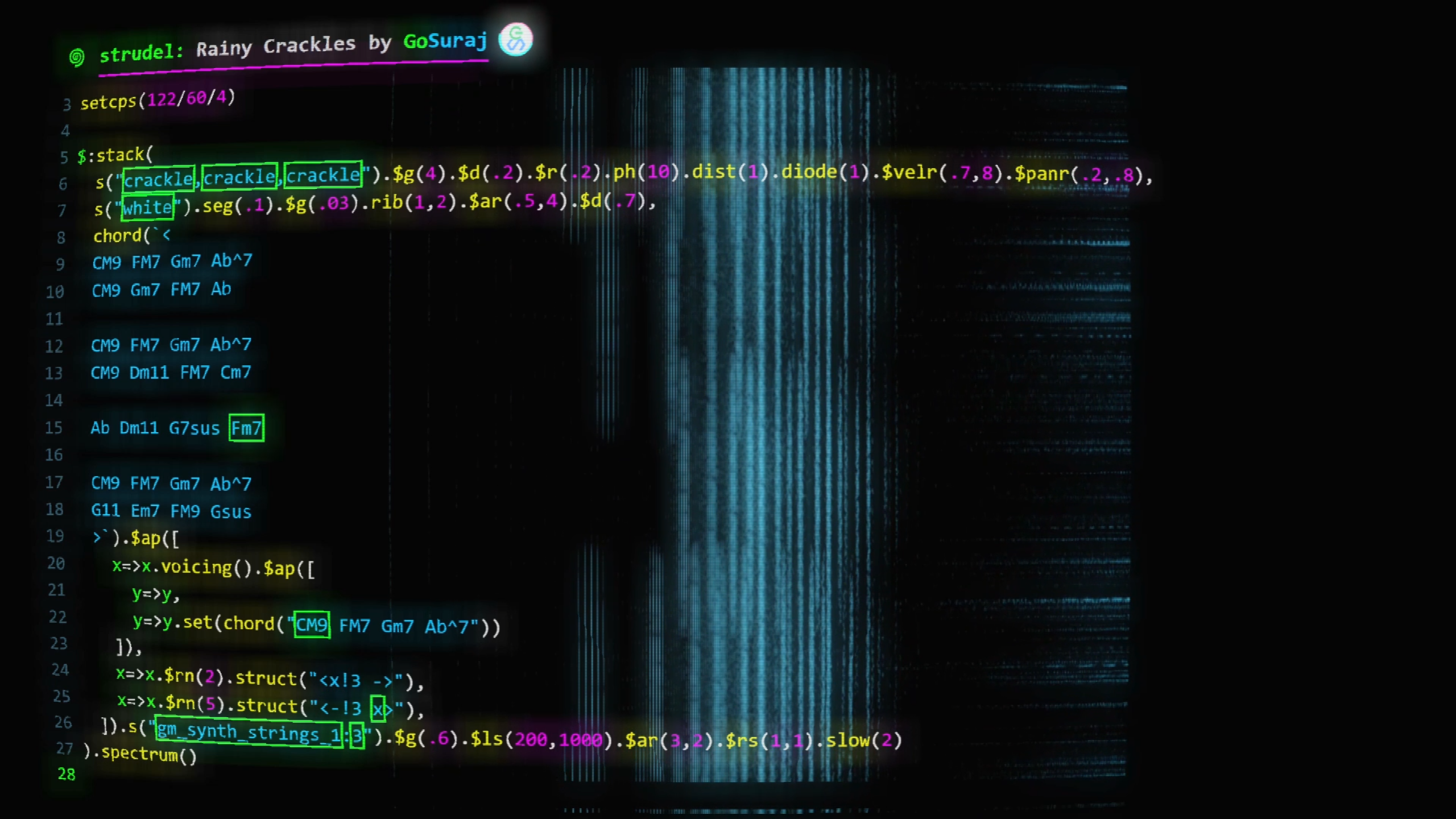
Task: Place cursor on setcps tempo value 122
Action: (161, 100)
